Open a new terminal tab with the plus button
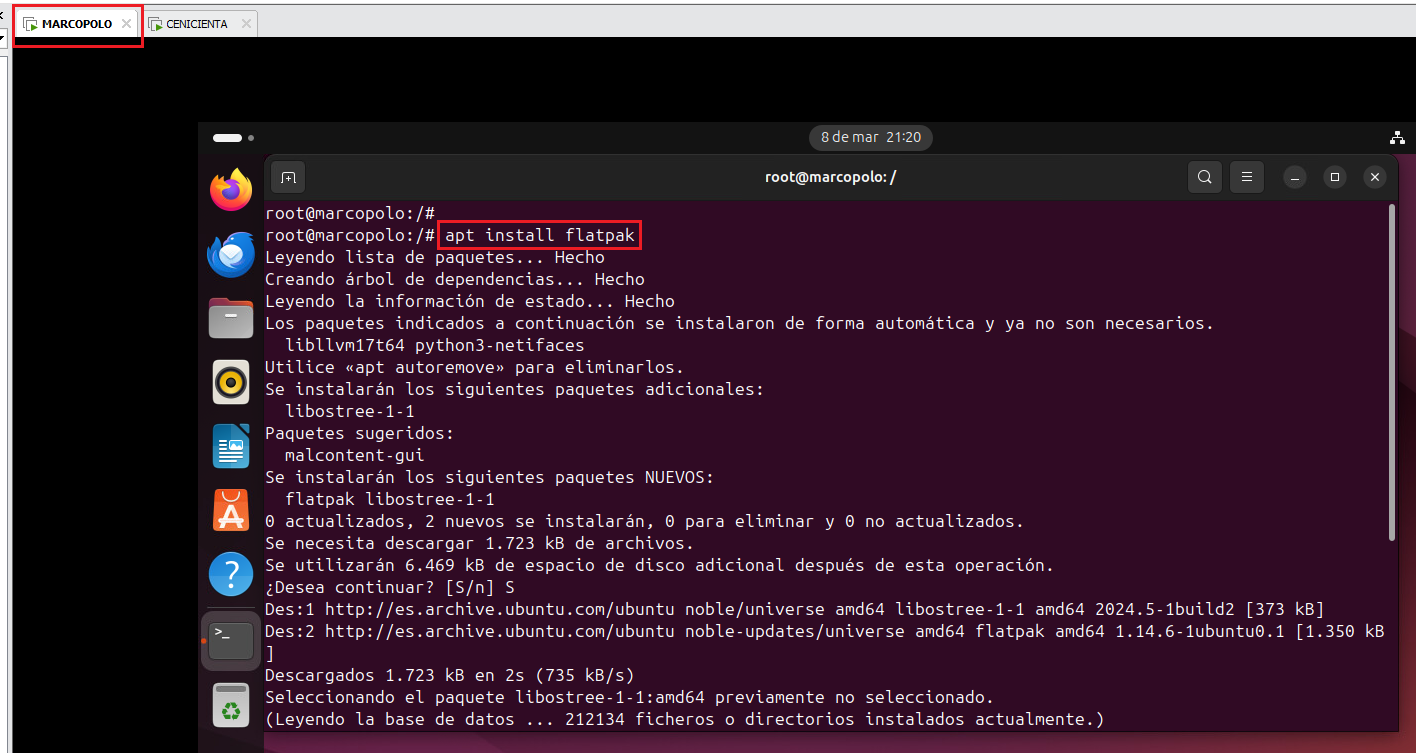The width and height of the screenshot is (1416, 753). click(287, 176)
